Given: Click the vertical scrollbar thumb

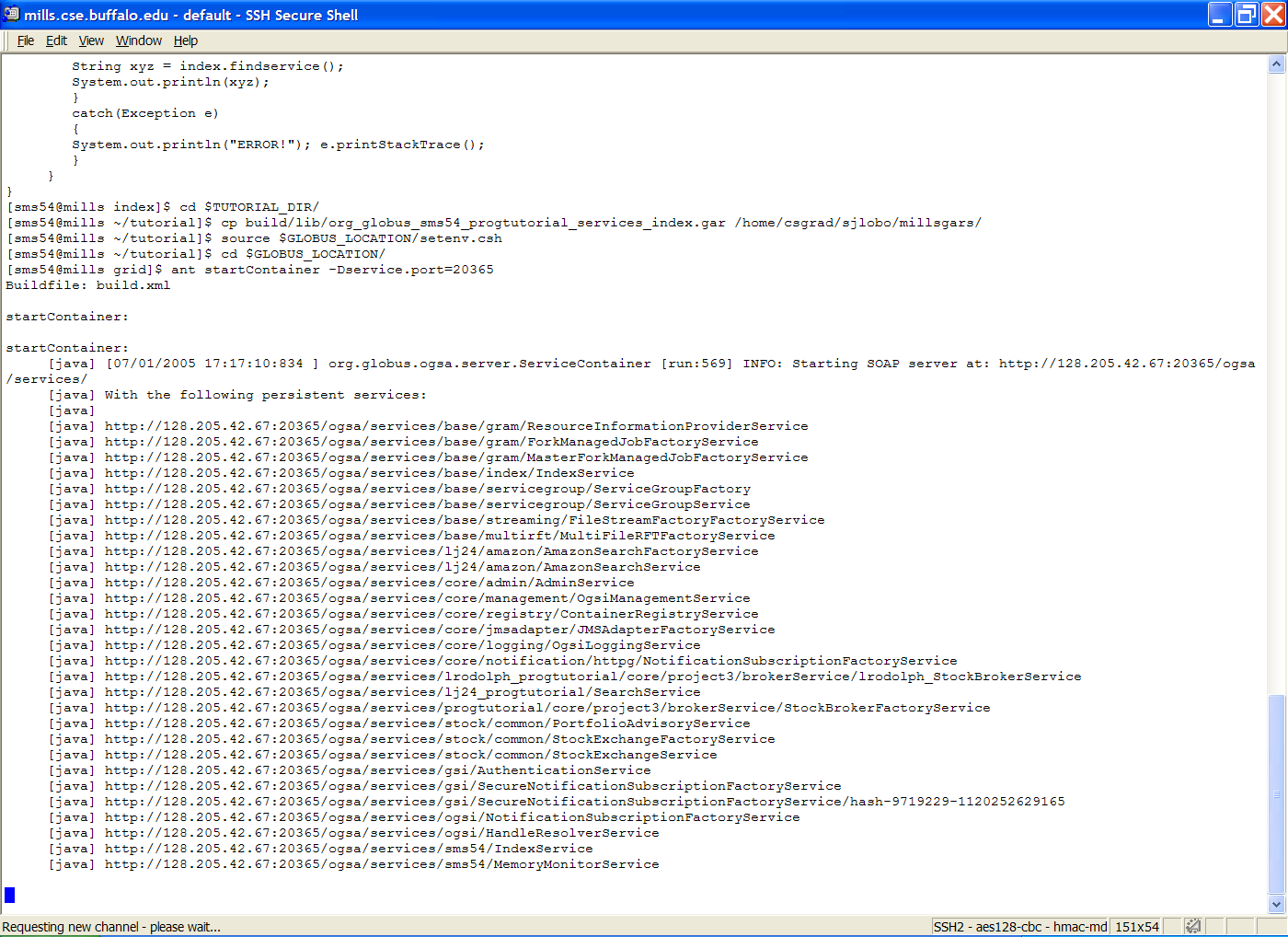Looking at the screenshot, I should click(x=1276, y=793).
